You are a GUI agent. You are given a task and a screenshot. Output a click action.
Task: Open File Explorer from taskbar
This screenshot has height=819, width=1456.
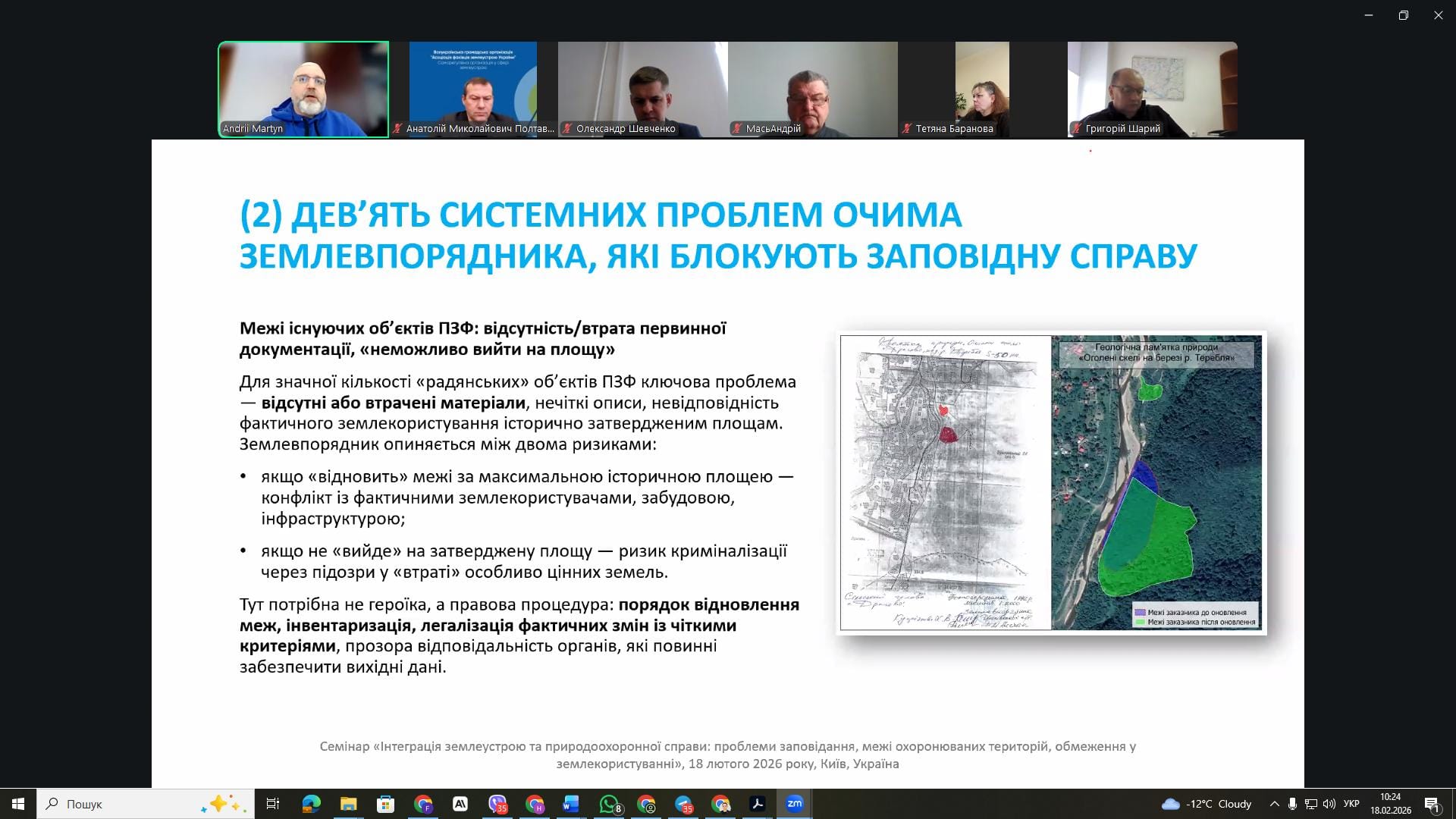[x=348, y=804]
